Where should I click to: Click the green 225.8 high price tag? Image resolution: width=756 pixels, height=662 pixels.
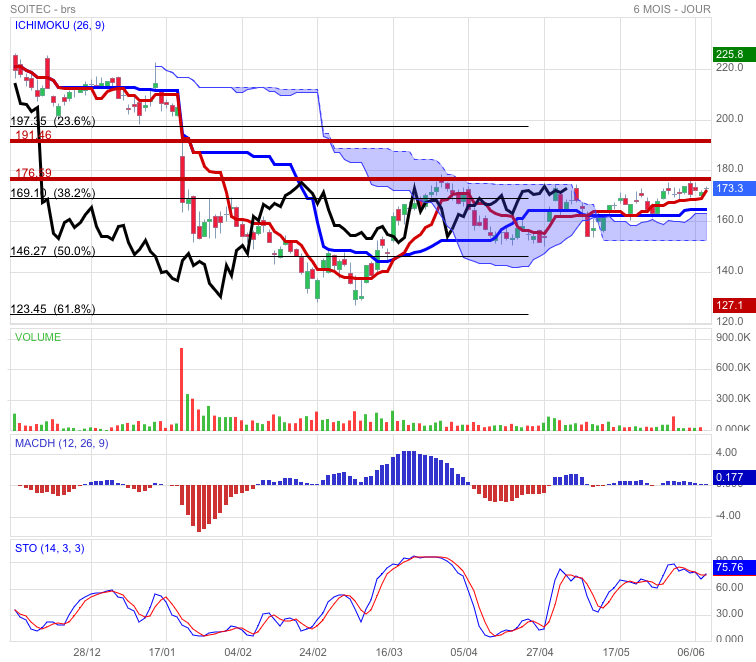(x=734, y=54)
